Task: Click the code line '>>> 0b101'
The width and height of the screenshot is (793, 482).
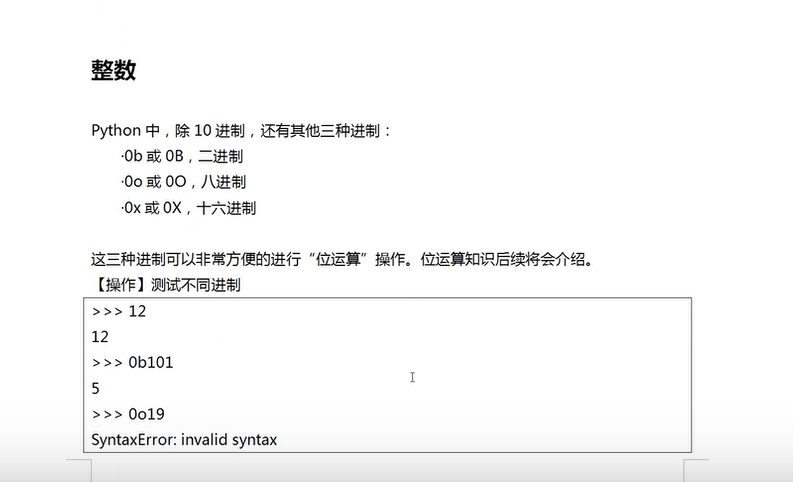Action: 133,363
